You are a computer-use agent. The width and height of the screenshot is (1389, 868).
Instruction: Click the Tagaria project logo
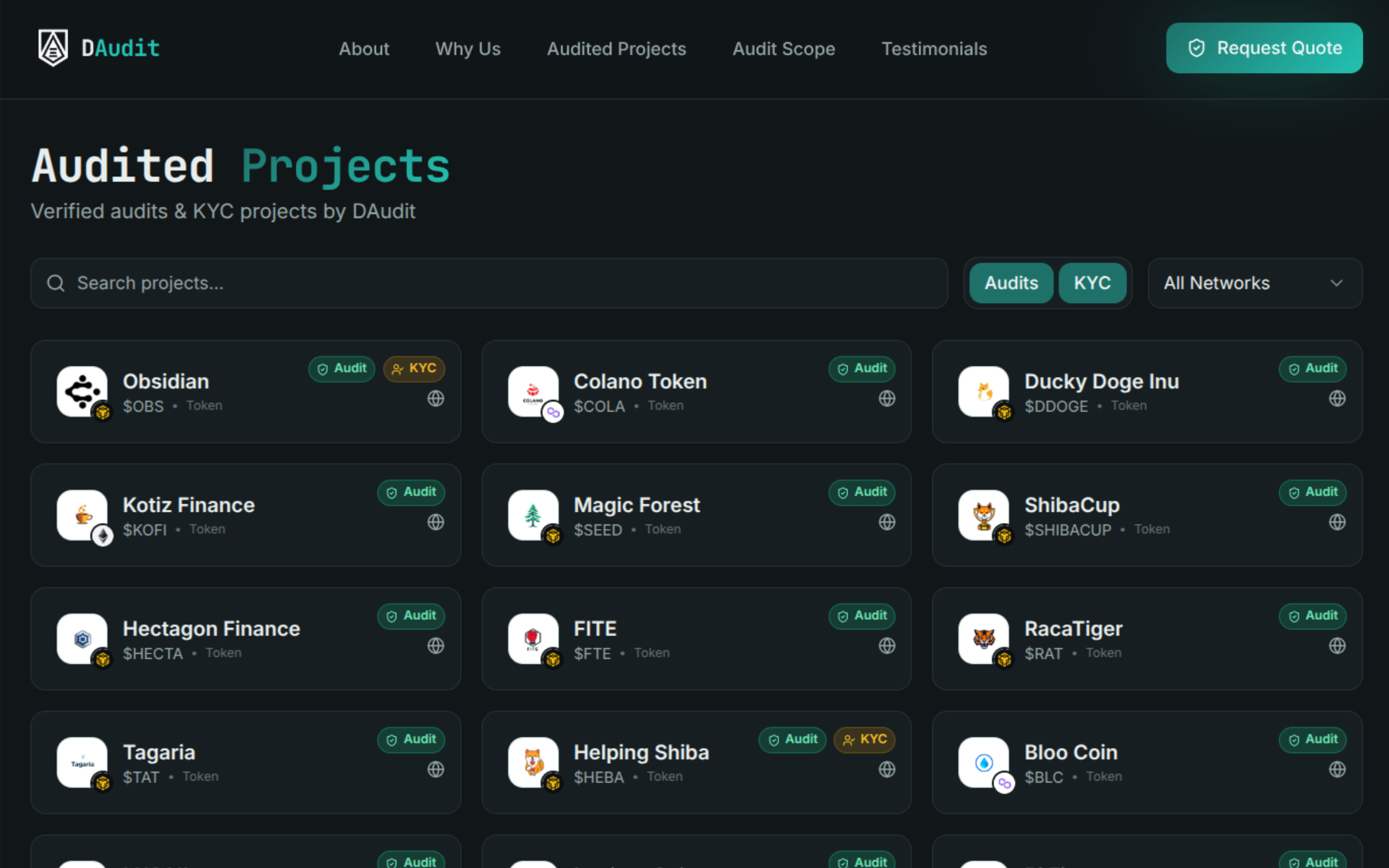(x=82, y=762)
